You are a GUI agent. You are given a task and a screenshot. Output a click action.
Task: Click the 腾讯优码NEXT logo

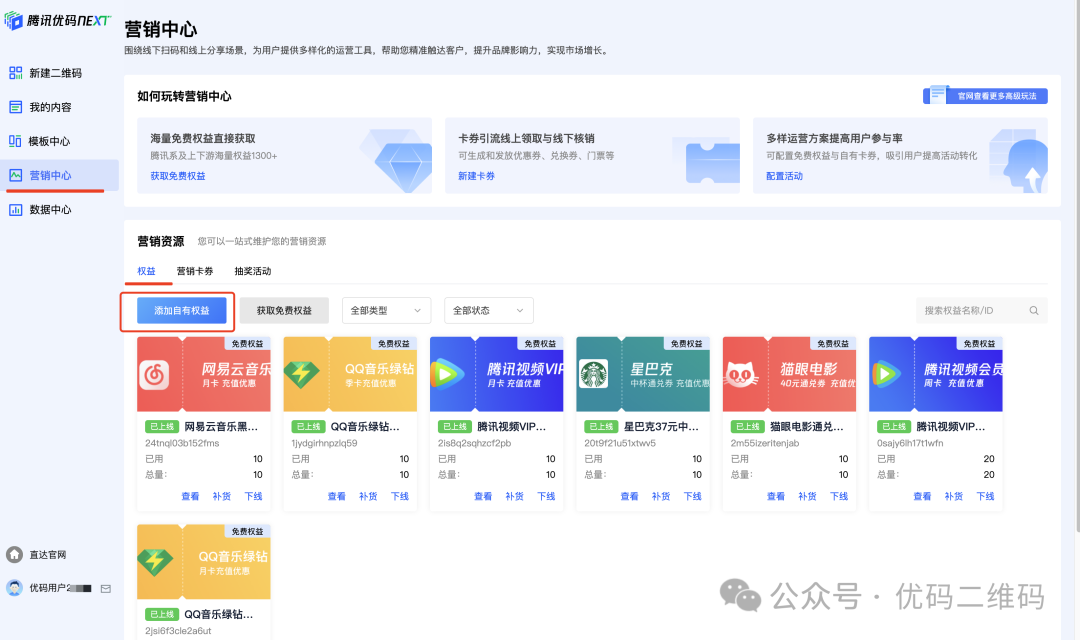(57, 21)
